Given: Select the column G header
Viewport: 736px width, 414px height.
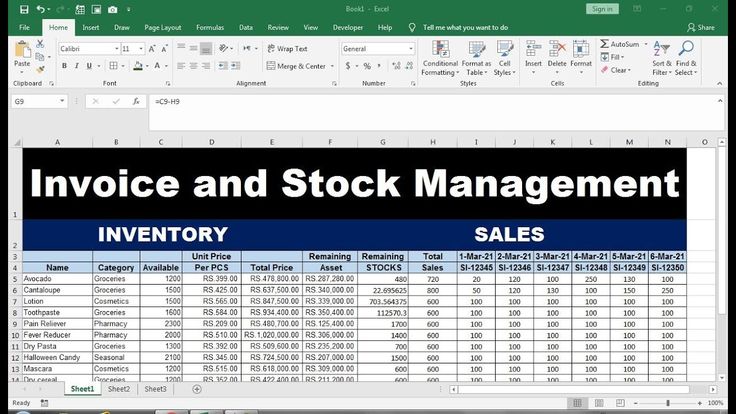Looking at the screenshot, I should [x=383, y=142].
